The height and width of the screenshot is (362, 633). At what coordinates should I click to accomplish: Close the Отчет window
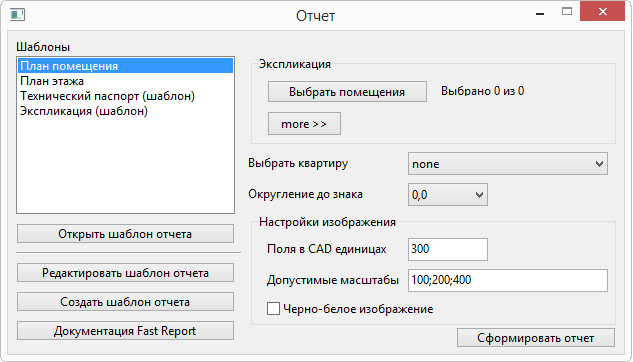pyautogui.click(x=602, y=11)
